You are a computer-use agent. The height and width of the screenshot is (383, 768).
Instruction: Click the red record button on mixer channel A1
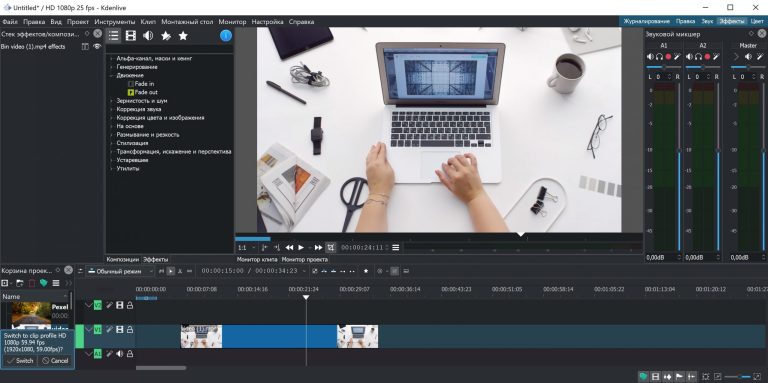pos(669,57)
